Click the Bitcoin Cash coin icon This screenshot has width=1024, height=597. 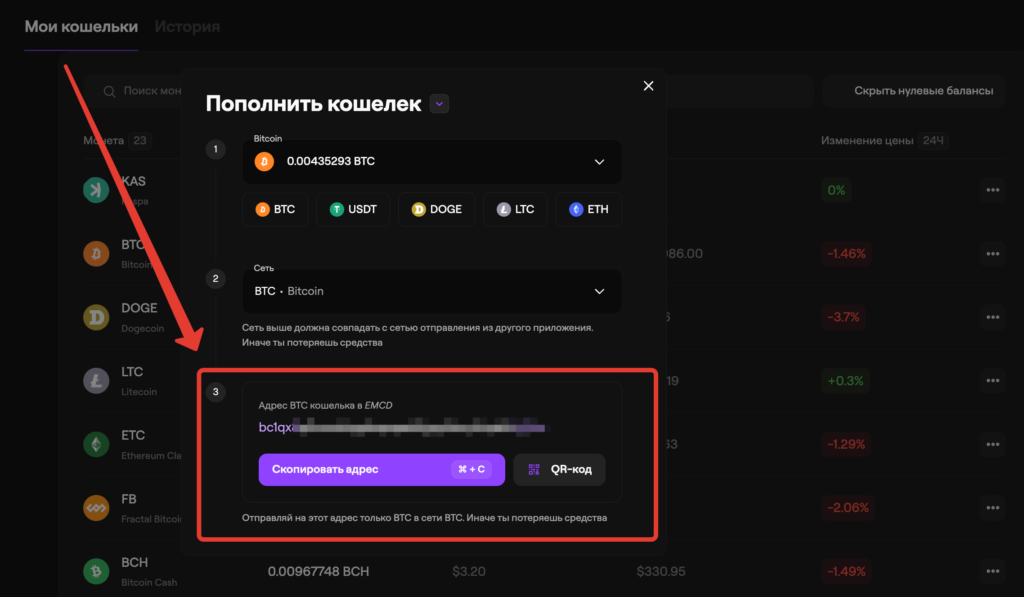tap(95, 570)
